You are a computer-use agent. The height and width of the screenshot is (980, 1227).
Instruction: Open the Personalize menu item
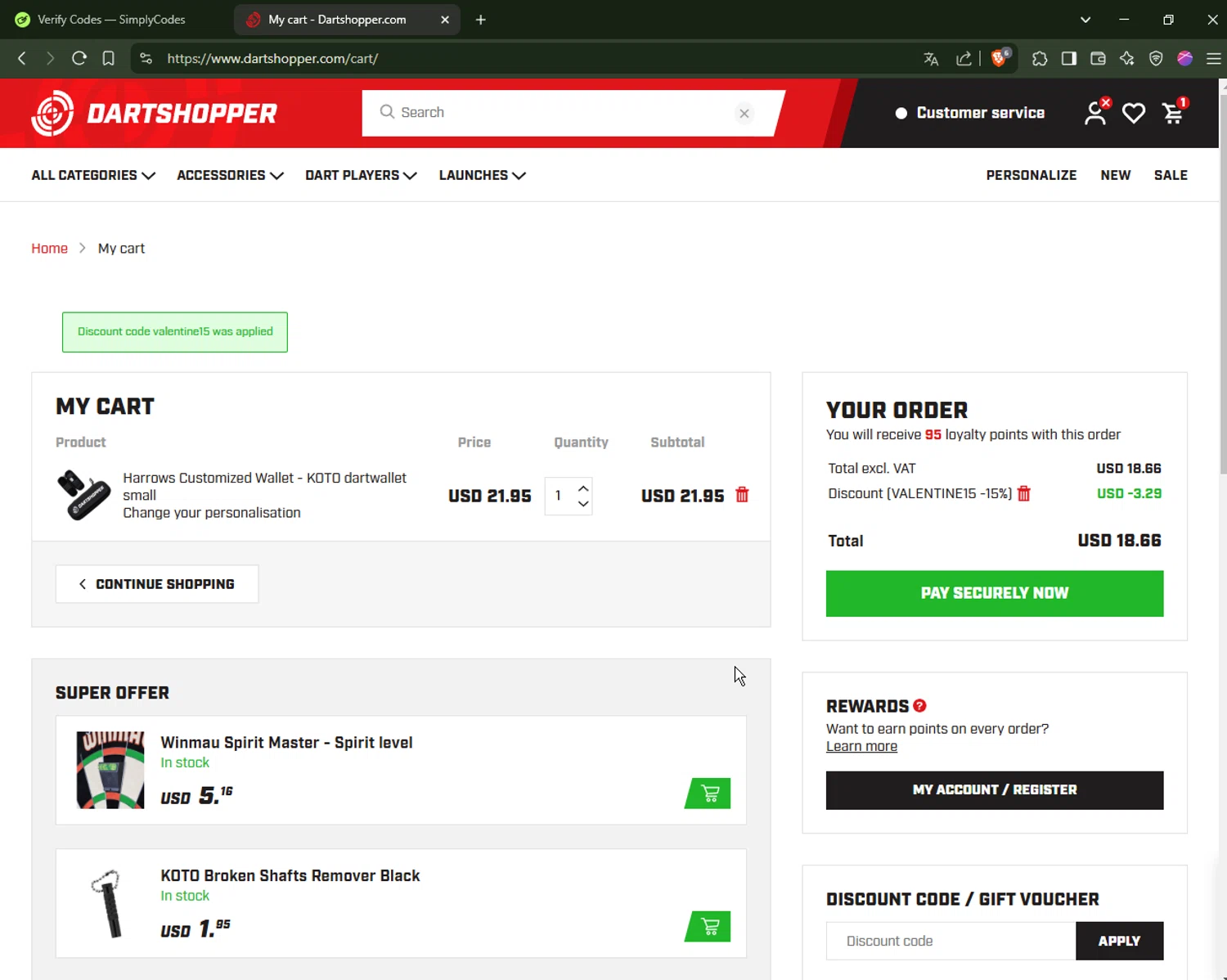(1031, 175)
